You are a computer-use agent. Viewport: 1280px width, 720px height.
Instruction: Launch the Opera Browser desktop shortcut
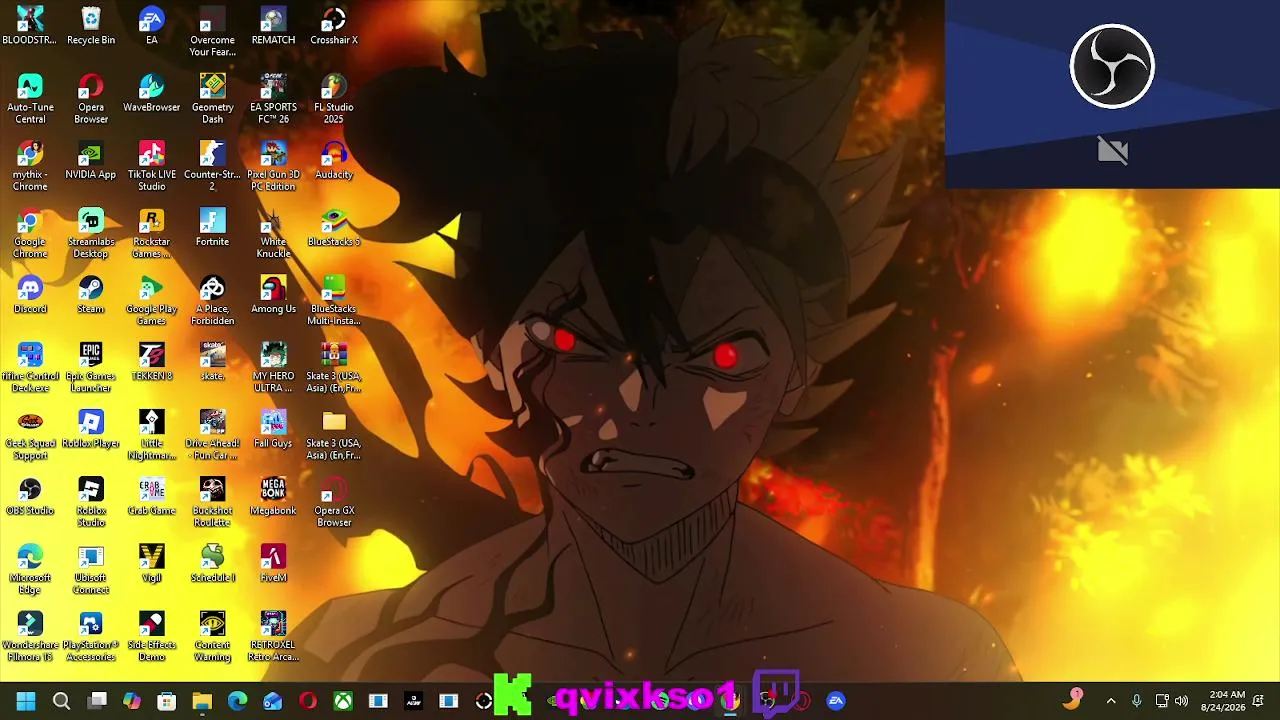[91, 99]
